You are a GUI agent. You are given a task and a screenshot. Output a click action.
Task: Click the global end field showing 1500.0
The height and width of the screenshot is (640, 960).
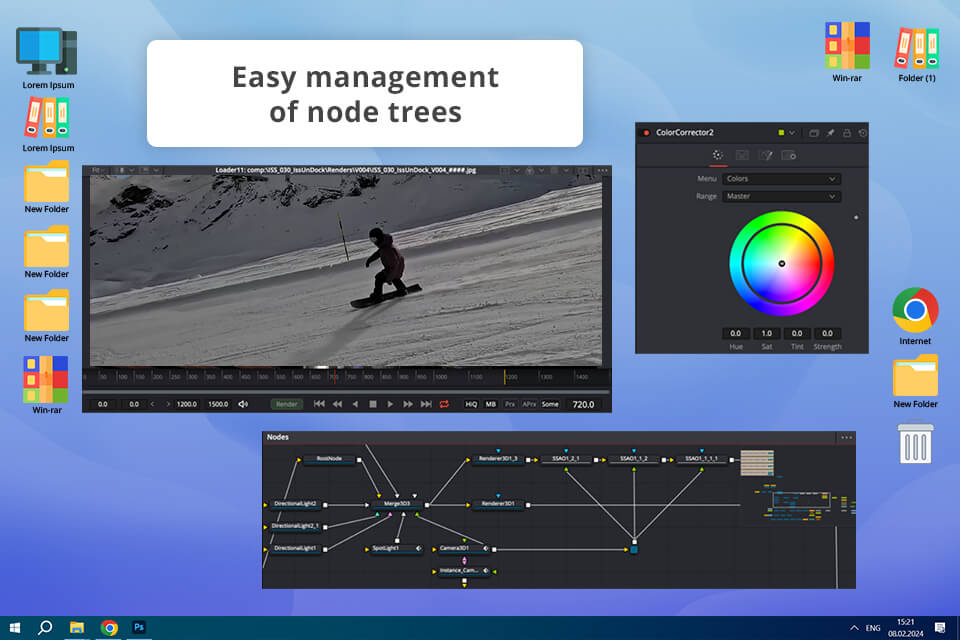218,404
